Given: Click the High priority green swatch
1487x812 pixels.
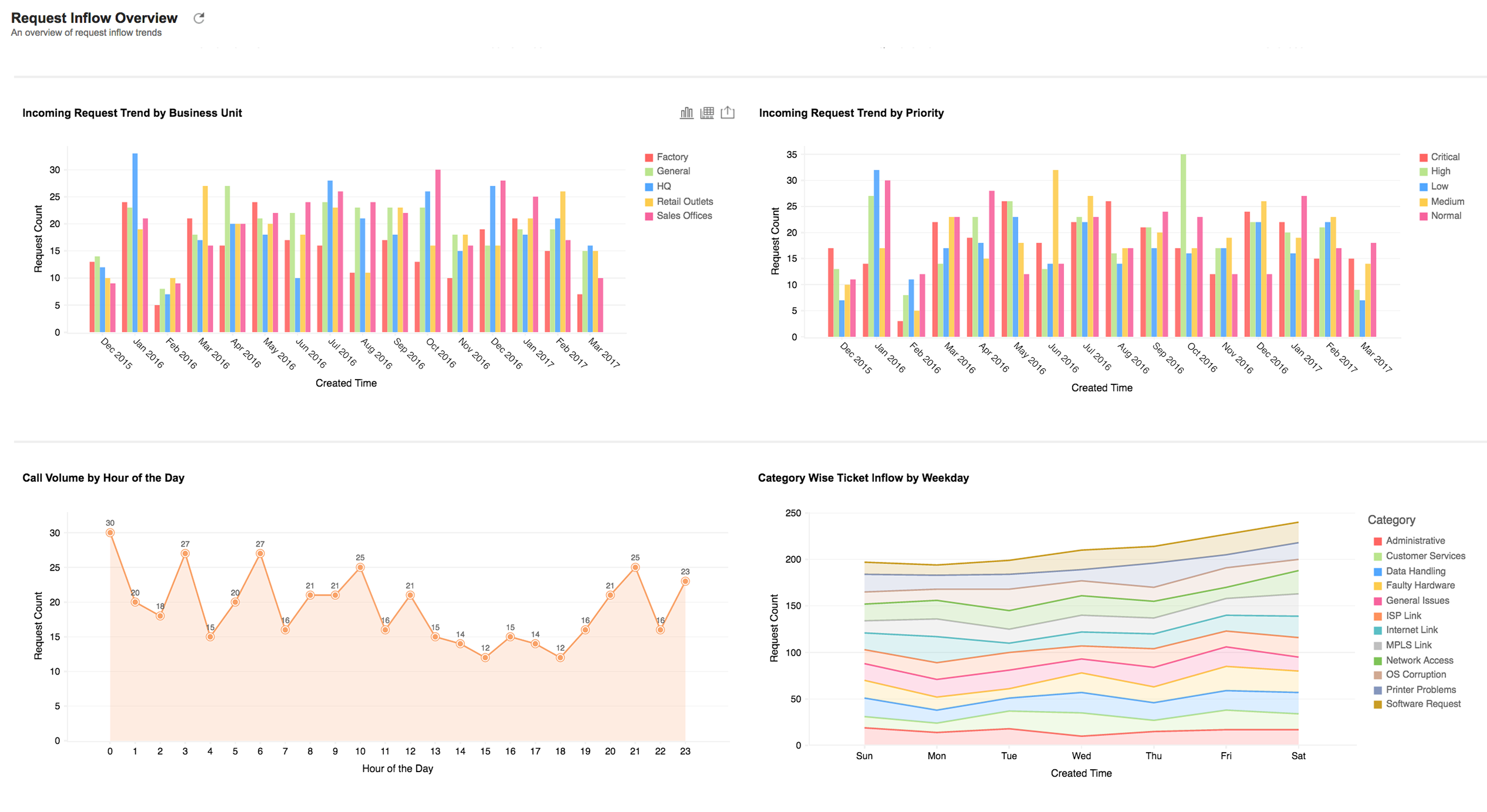Looking at the screenshot, I should pos(1424,172).
